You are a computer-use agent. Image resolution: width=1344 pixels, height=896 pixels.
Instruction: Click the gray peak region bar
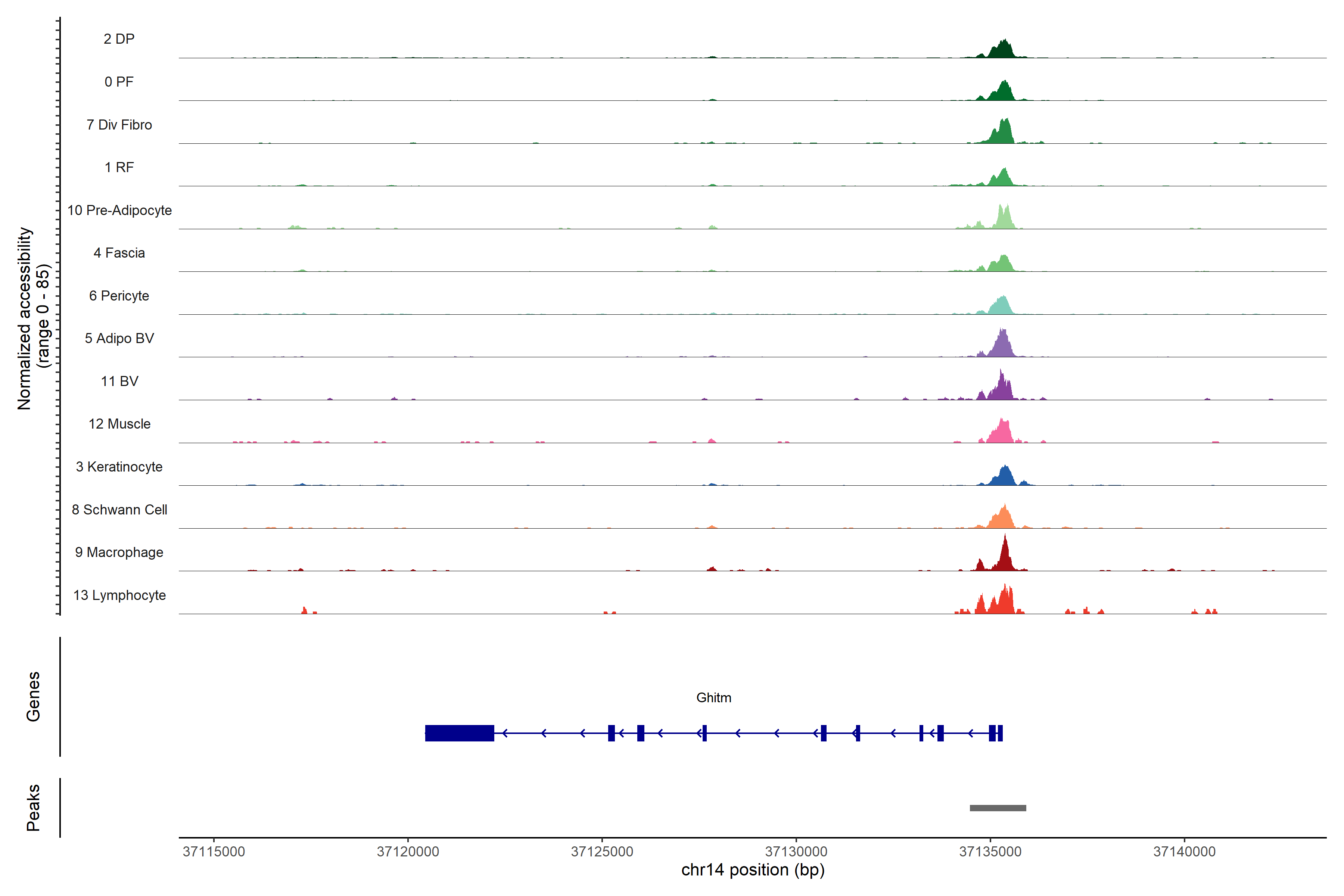998,808
